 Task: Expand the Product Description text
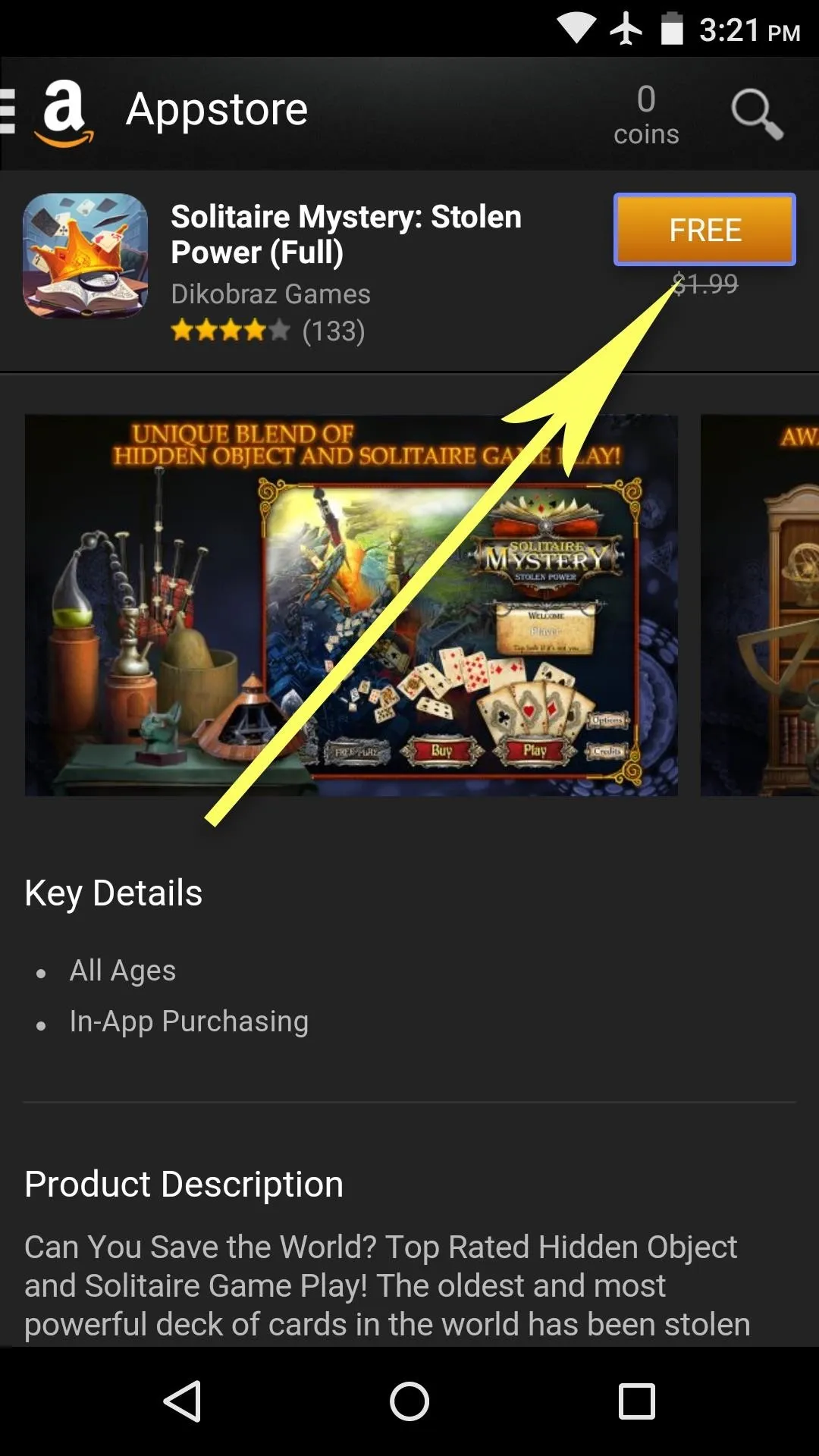point(387,1285)
